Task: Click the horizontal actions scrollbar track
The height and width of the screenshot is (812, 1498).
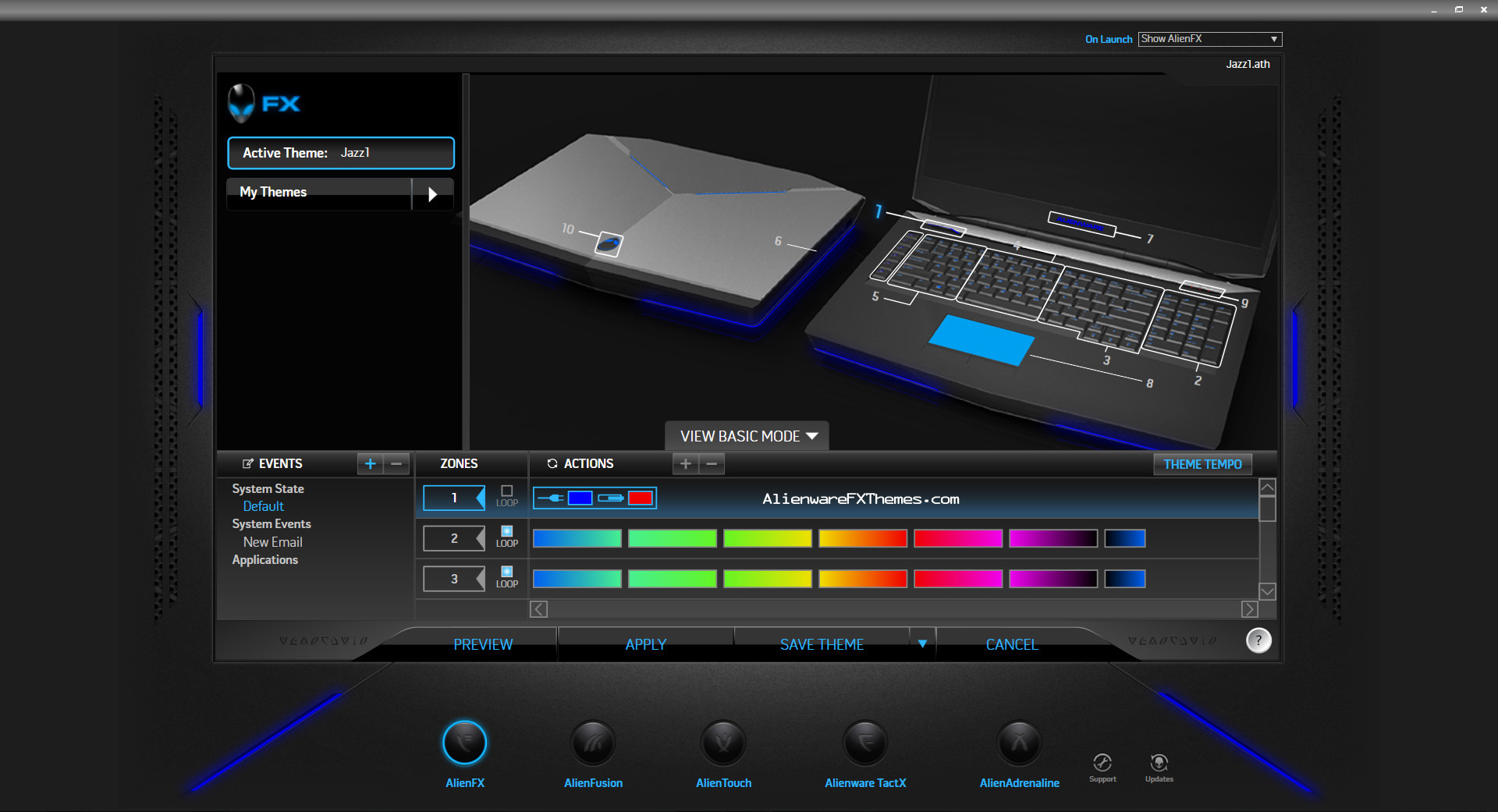Action: [893, 609]
